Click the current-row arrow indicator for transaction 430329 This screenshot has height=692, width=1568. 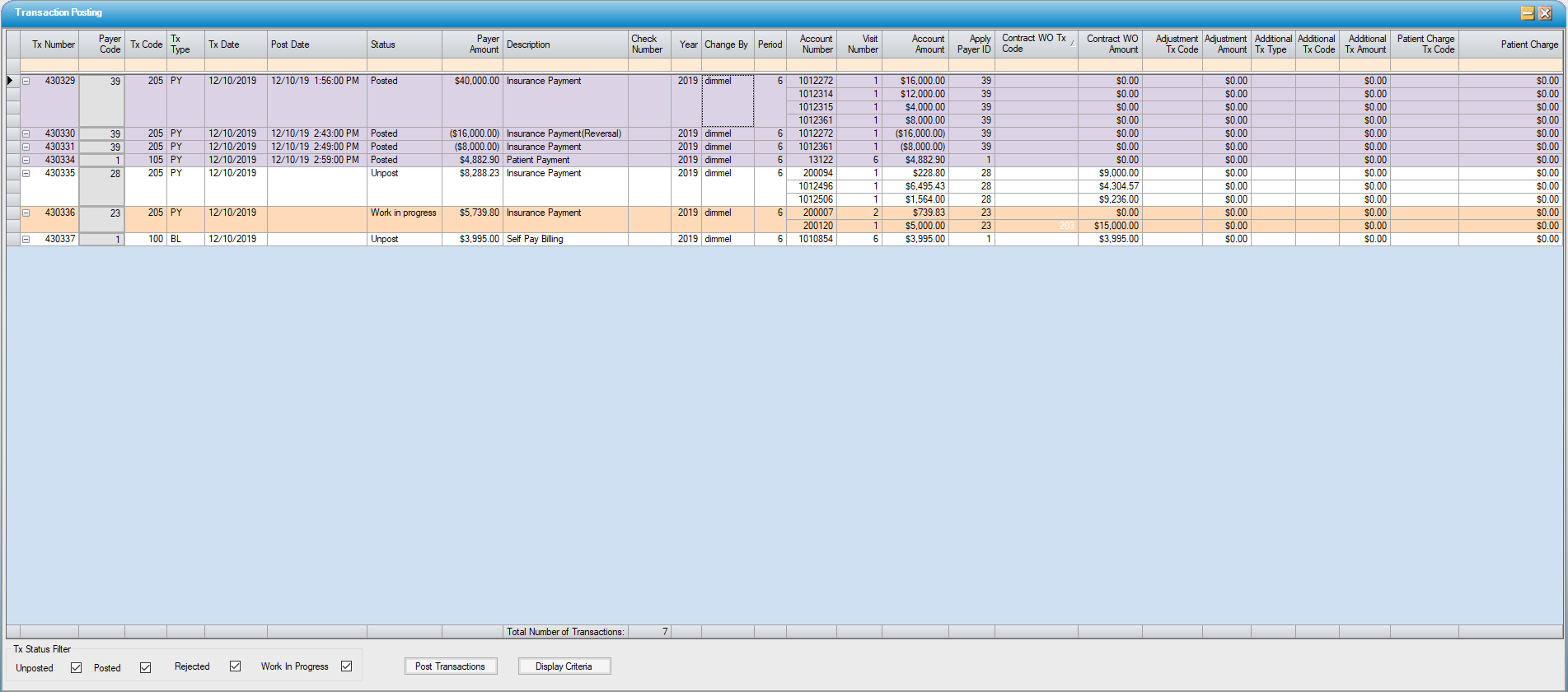pyautogui.click(x=11, y=81)
